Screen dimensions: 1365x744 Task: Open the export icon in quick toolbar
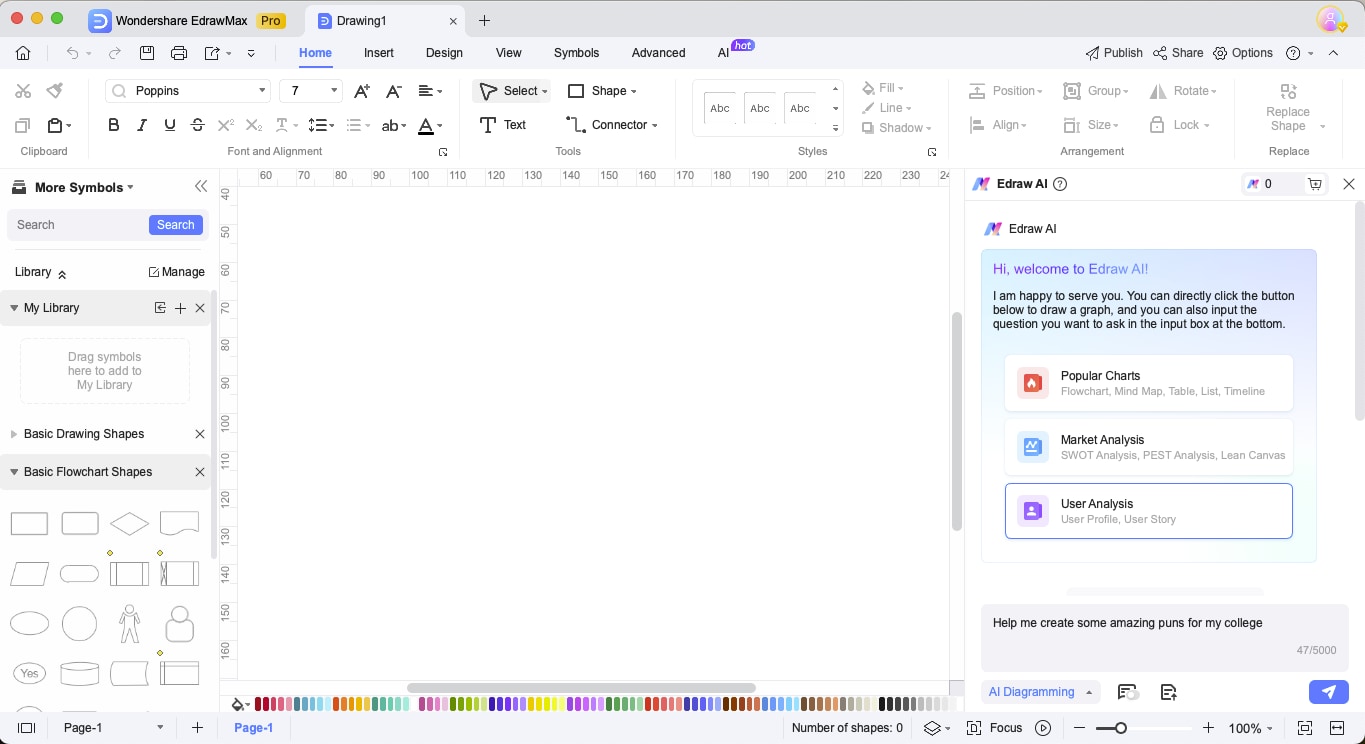tap(212, 53)
